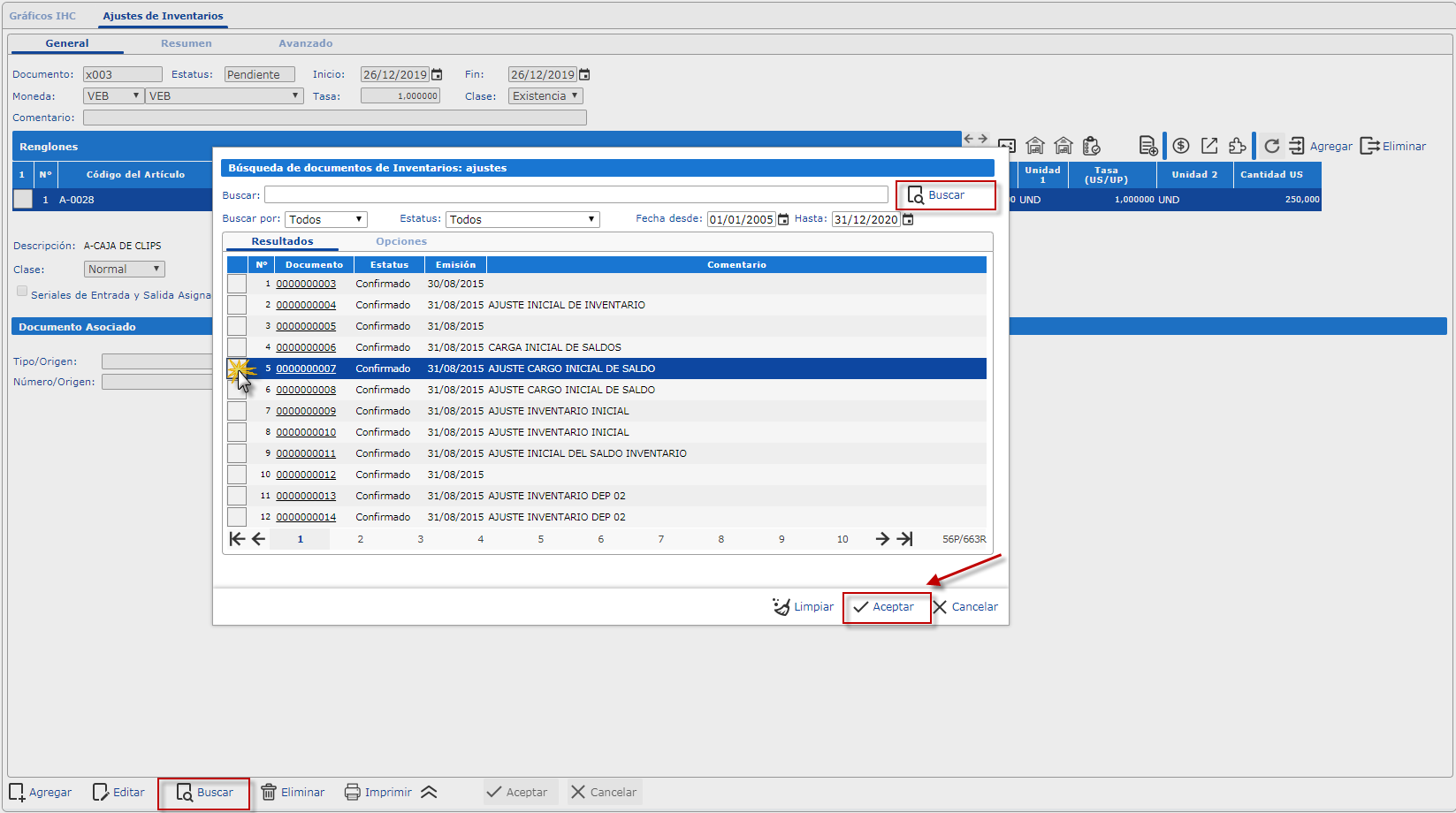The image size is (1456, 813).
Task: Toggle the Seriales de Entrada y Salida checkbox
Action: click(22, 292)
